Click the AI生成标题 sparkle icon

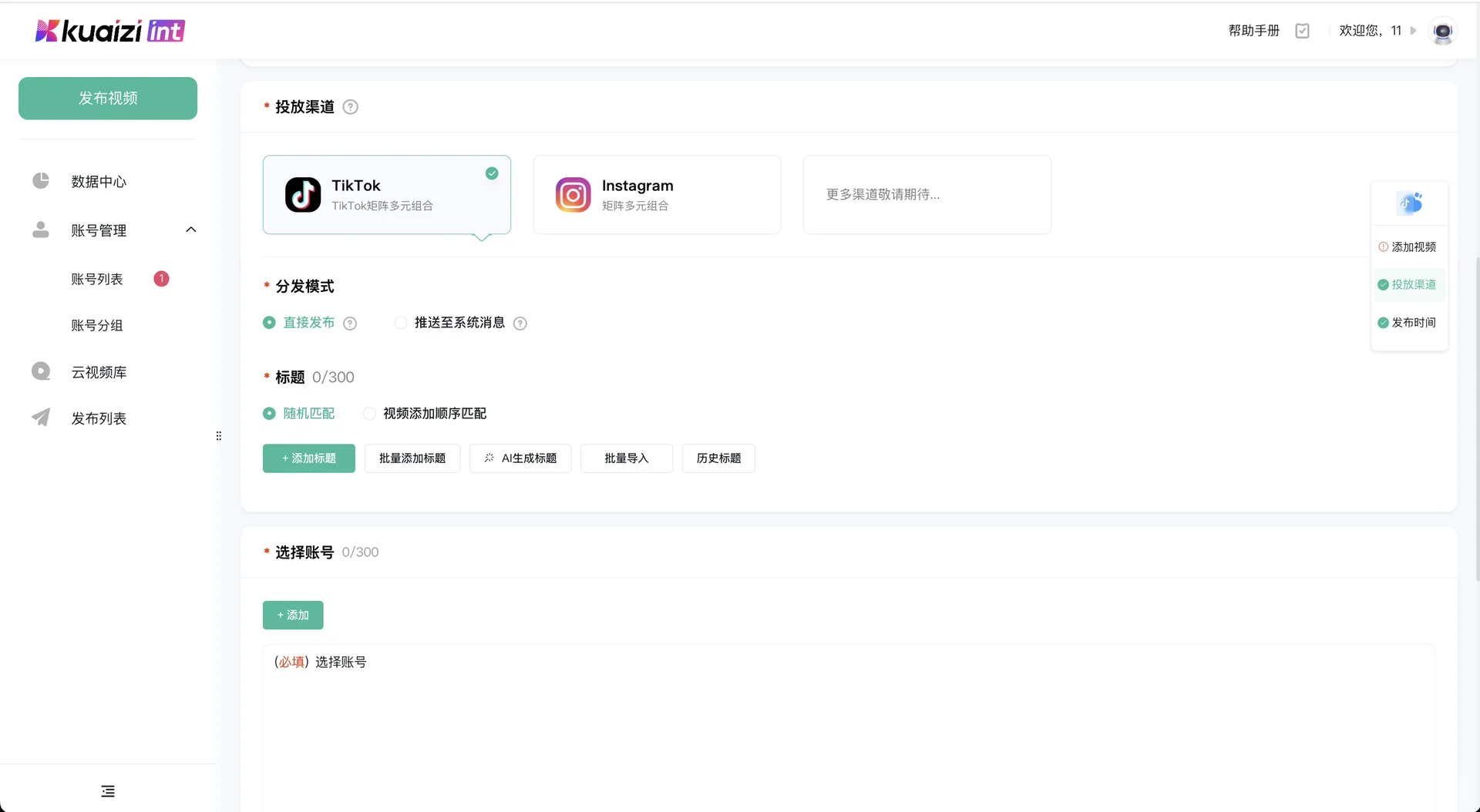489,458
